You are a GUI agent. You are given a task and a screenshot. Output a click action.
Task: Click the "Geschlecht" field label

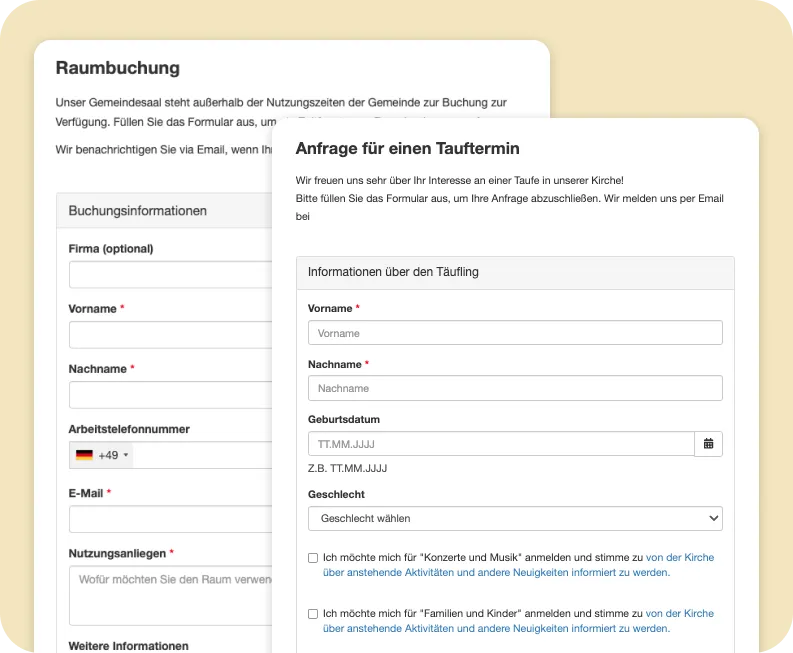point(336,494)
